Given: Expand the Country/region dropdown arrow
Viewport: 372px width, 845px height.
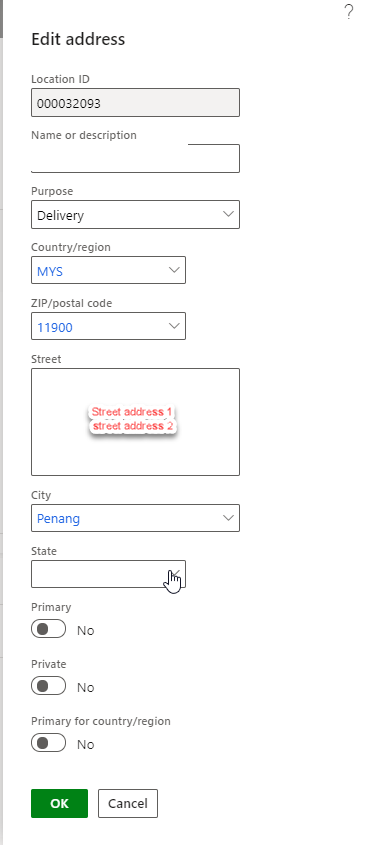Looking at the screenshot, I should pos(174,270).
